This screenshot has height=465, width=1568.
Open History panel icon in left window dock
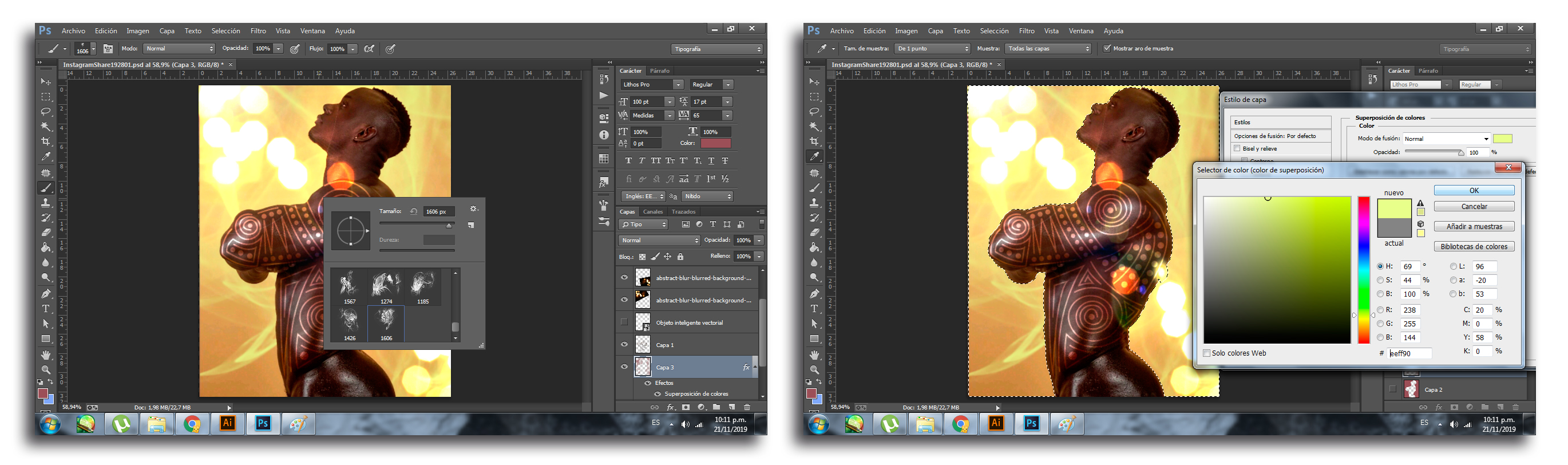(x=604, y=79)
